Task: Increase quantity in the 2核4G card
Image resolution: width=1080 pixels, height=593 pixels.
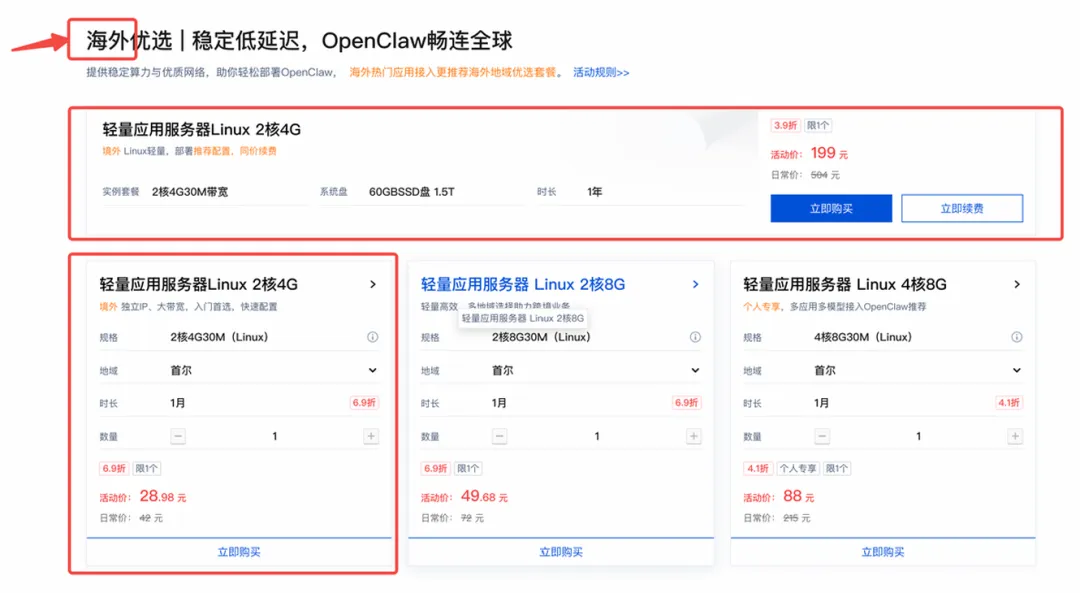Action: (371, 436)
